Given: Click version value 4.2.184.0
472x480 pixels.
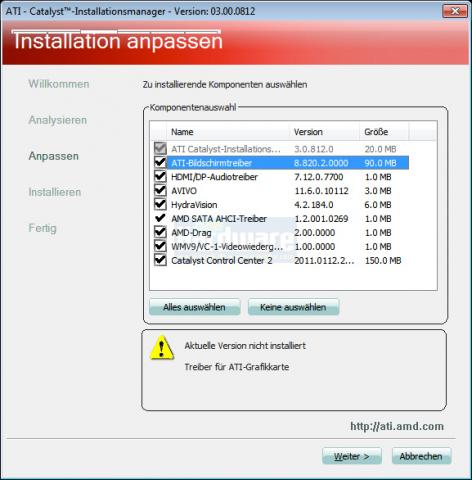Looking at the screenshot, I should pos(314,205).
